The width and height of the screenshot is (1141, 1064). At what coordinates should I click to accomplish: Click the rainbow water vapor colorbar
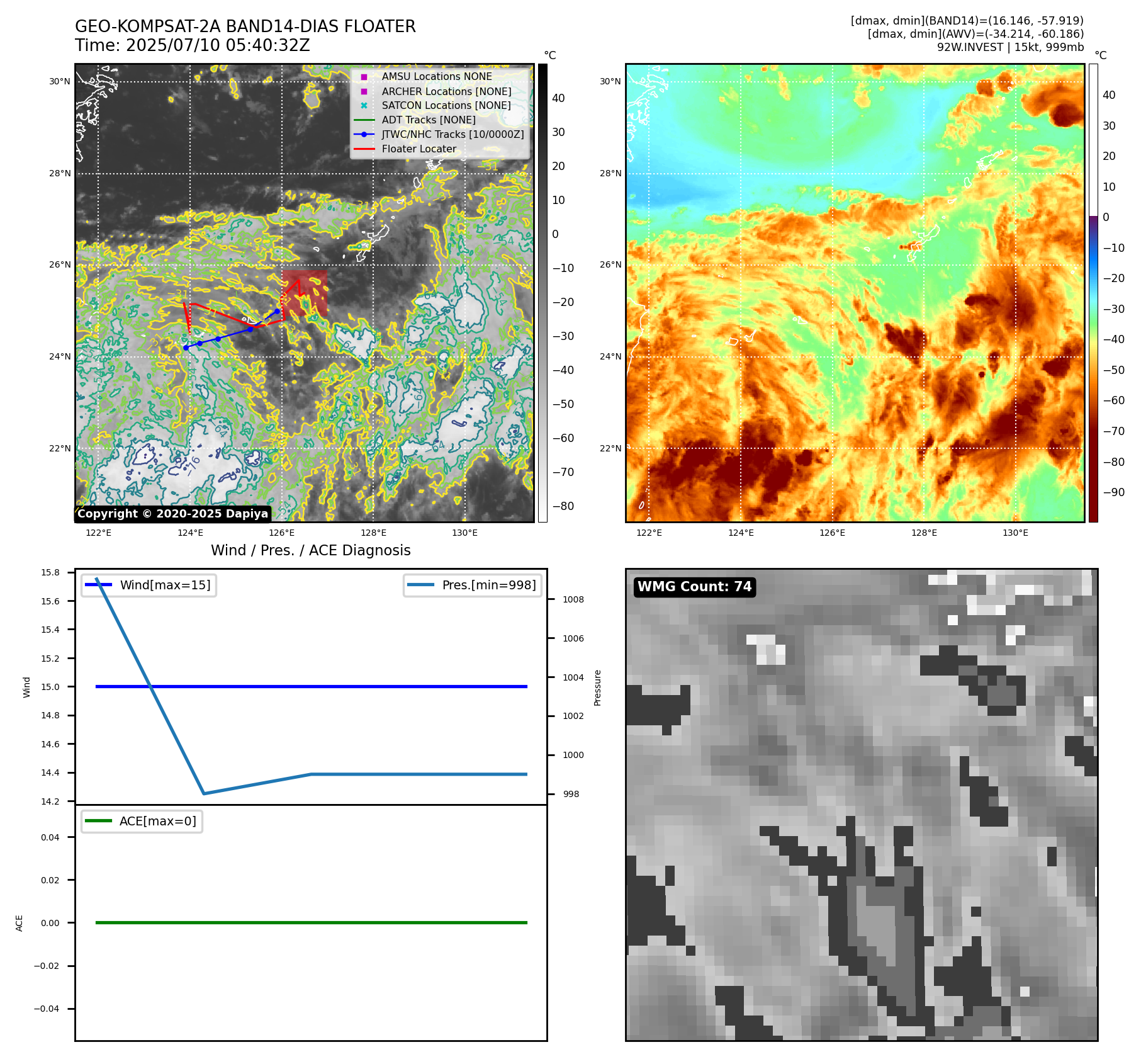point(1093,293)
